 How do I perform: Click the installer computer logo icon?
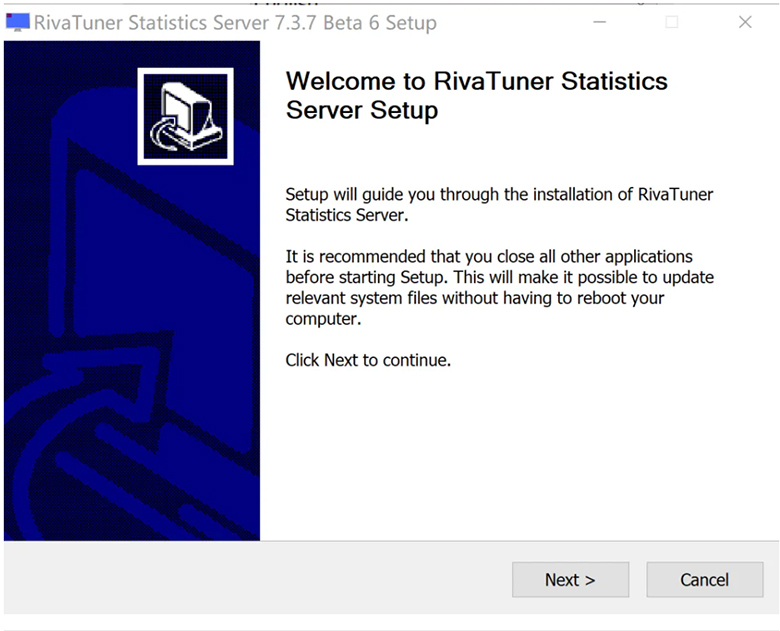185,116
